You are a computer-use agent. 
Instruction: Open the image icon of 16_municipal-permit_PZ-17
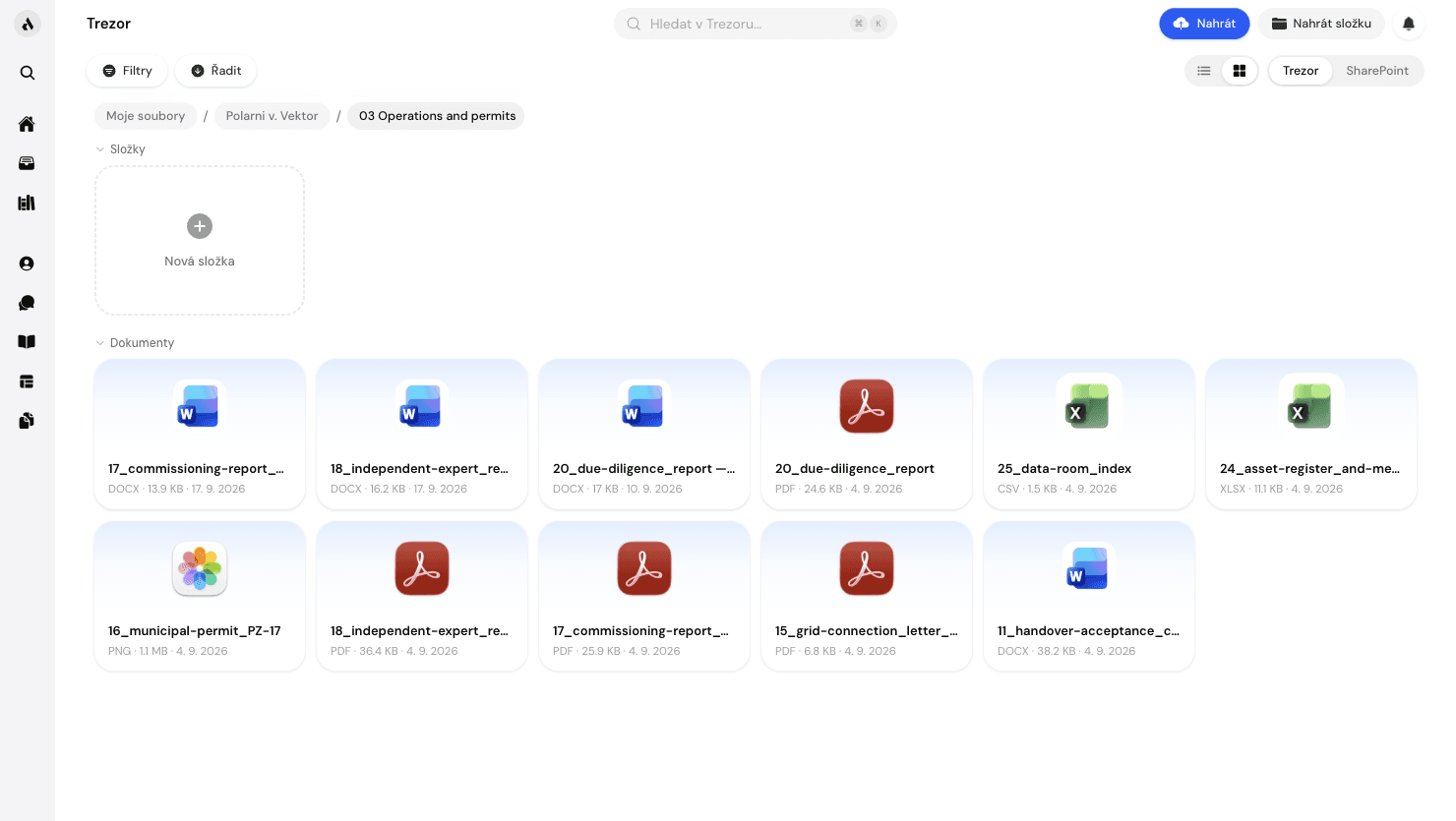click(200, 568)
